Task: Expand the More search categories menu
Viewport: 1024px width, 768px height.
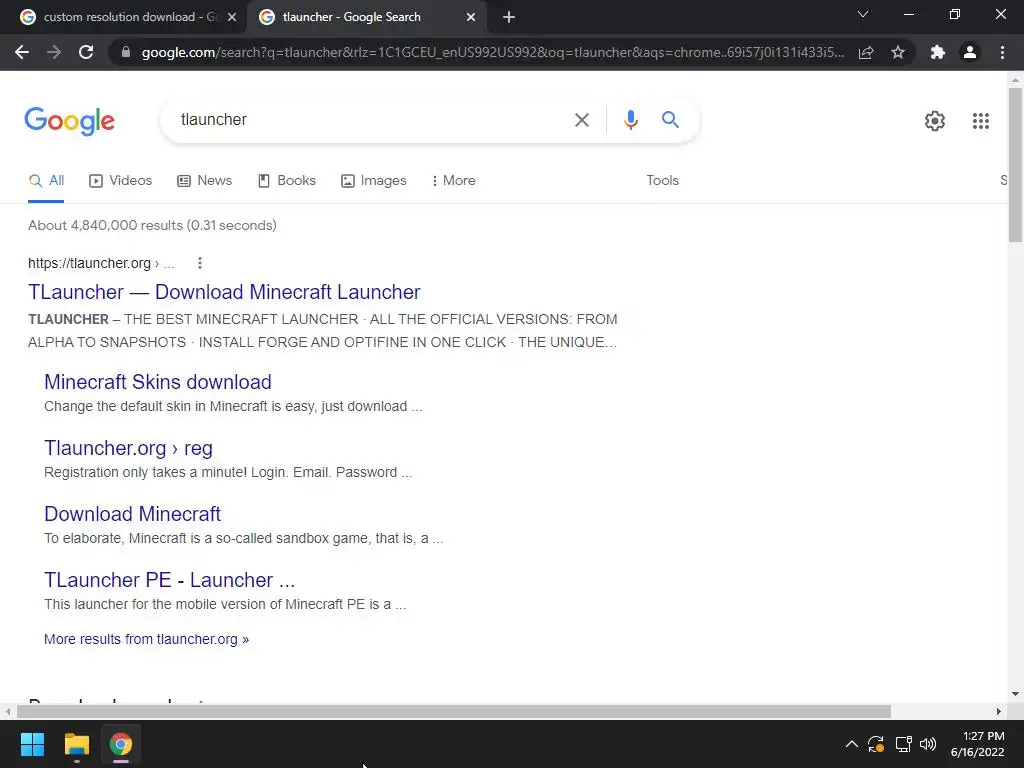Action: pyautogui.click(x=453, y=181)
